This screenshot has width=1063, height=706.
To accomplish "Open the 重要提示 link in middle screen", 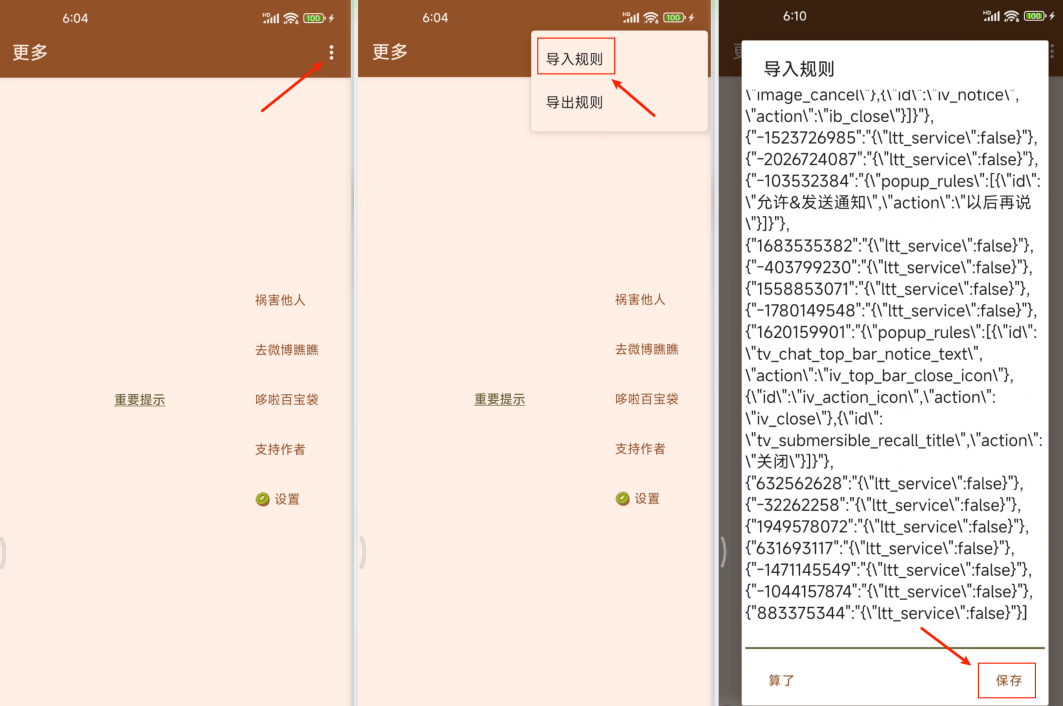I will pyautogui.click(x=499, y=400).
